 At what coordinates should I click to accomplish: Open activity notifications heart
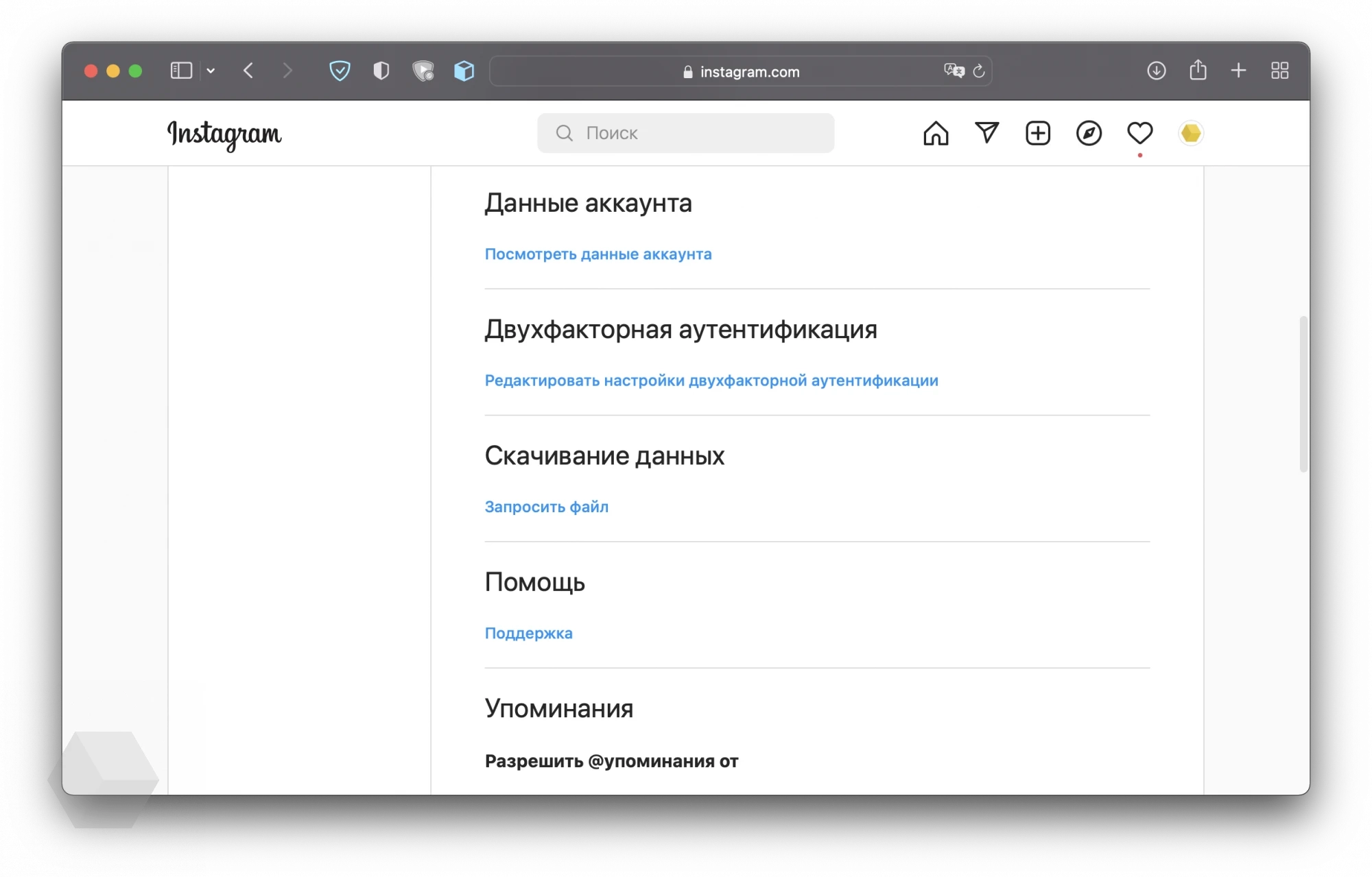click(1140, 133)
